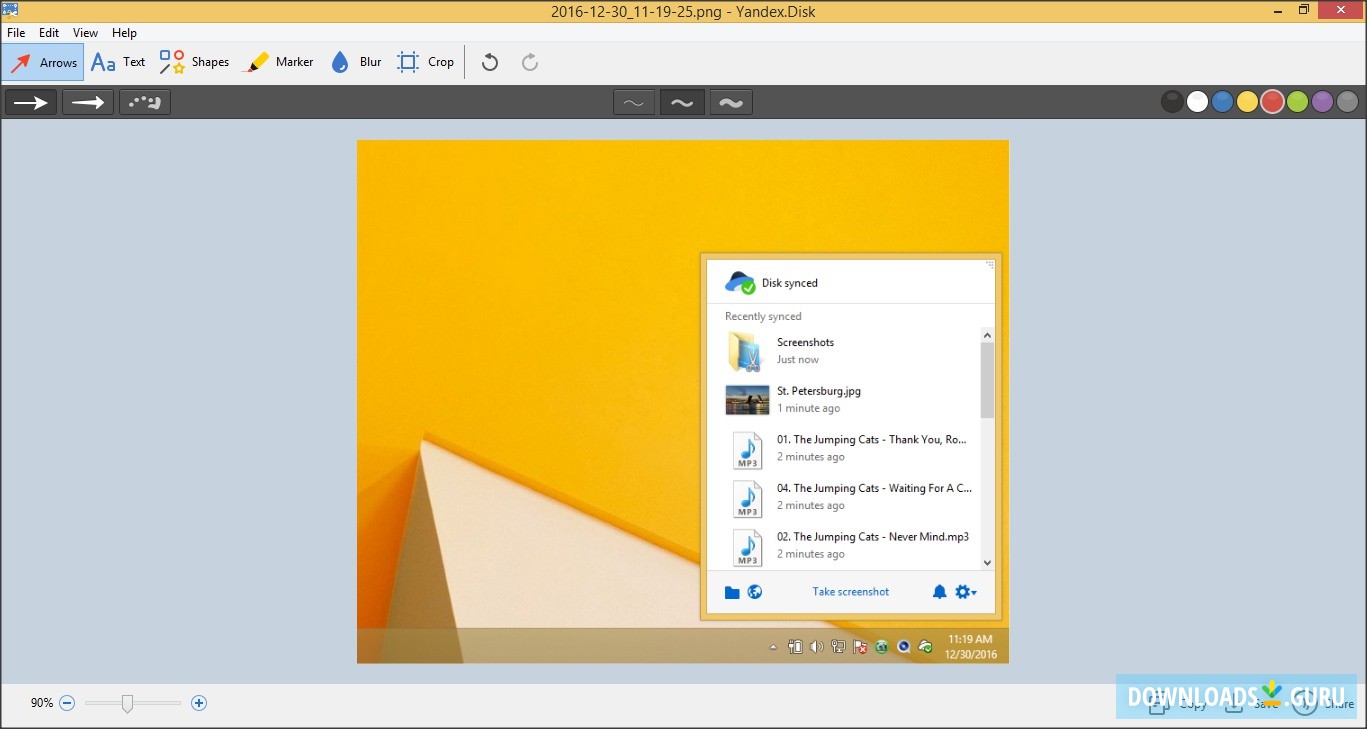Choose the thin line thickness
1367x729 pixels.
tap(633, 102)
